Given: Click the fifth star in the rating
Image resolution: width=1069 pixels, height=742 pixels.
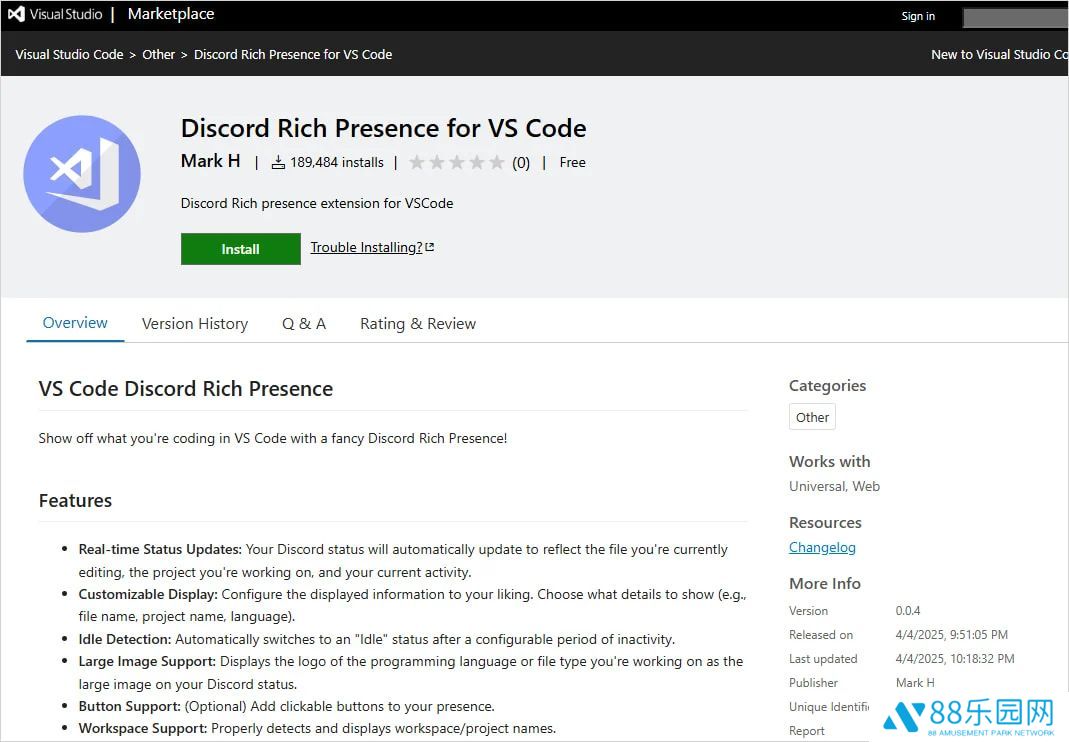Looking at the screenshot, I should coord(497,162).
